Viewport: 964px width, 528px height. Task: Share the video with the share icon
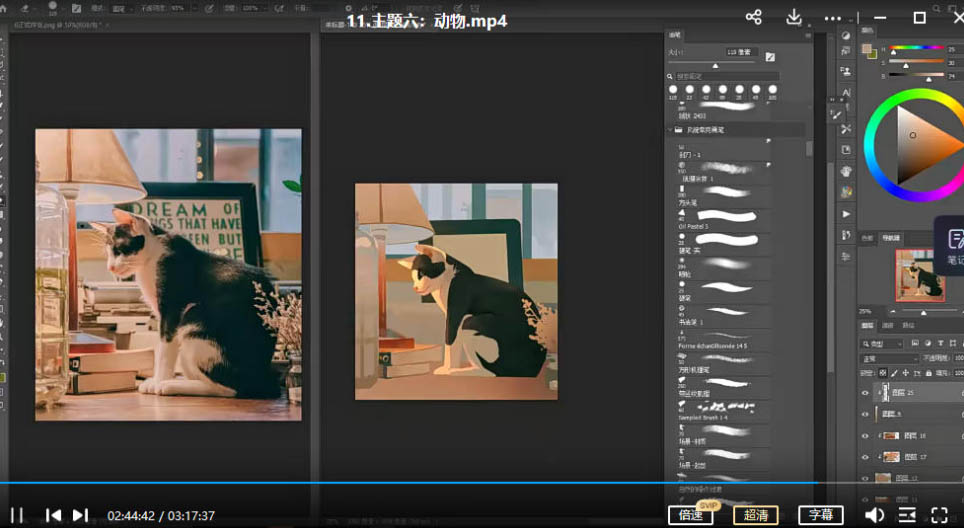click(x=754, y=17)
